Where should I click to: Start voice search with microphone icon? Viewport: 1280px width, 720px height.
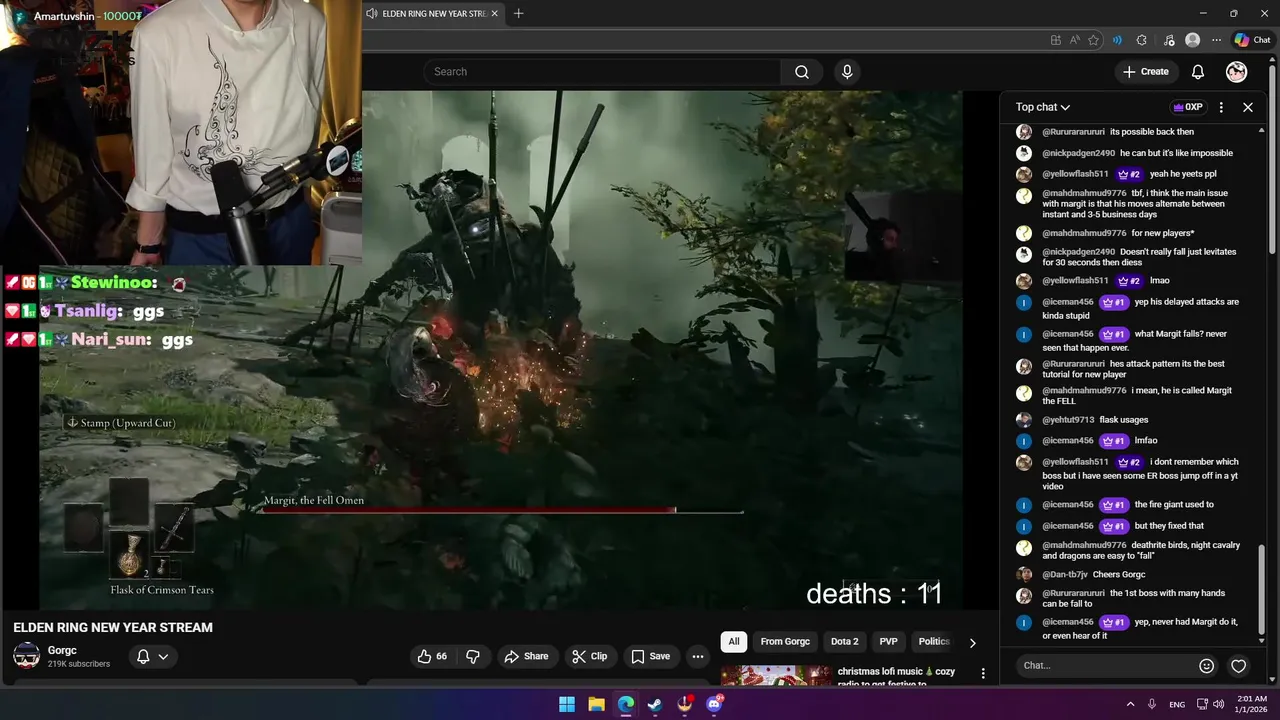tap(847, 72)
